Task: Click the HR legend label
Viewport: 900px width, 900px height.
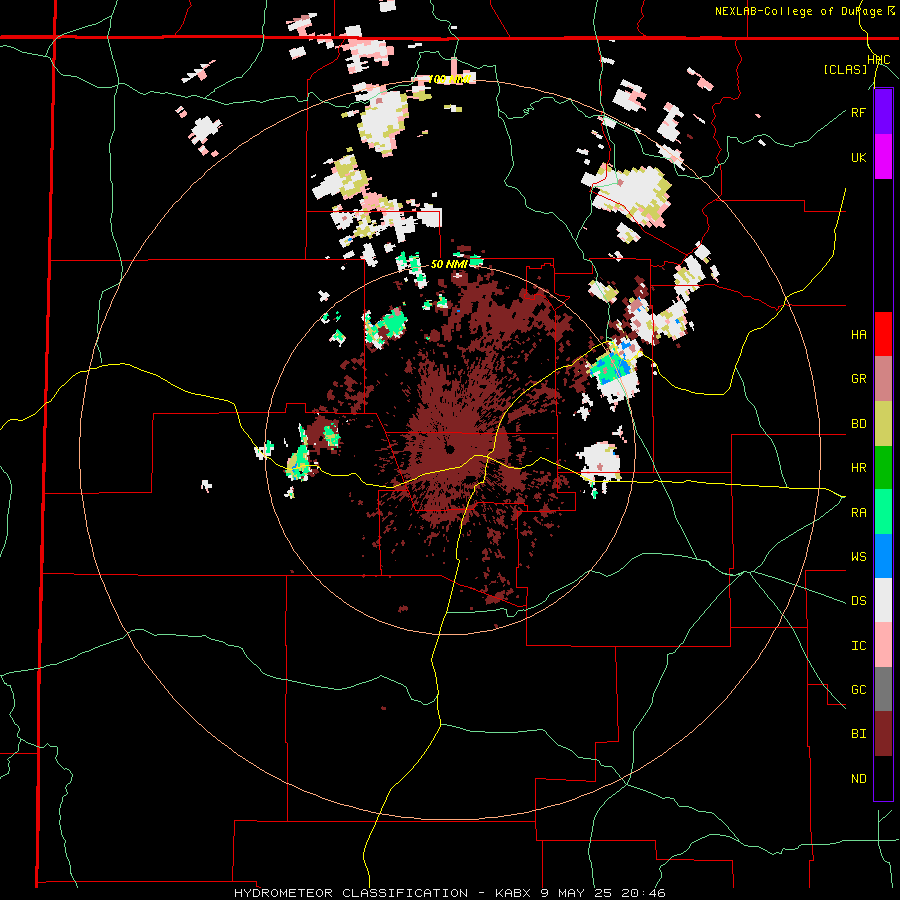Action: 858,468
